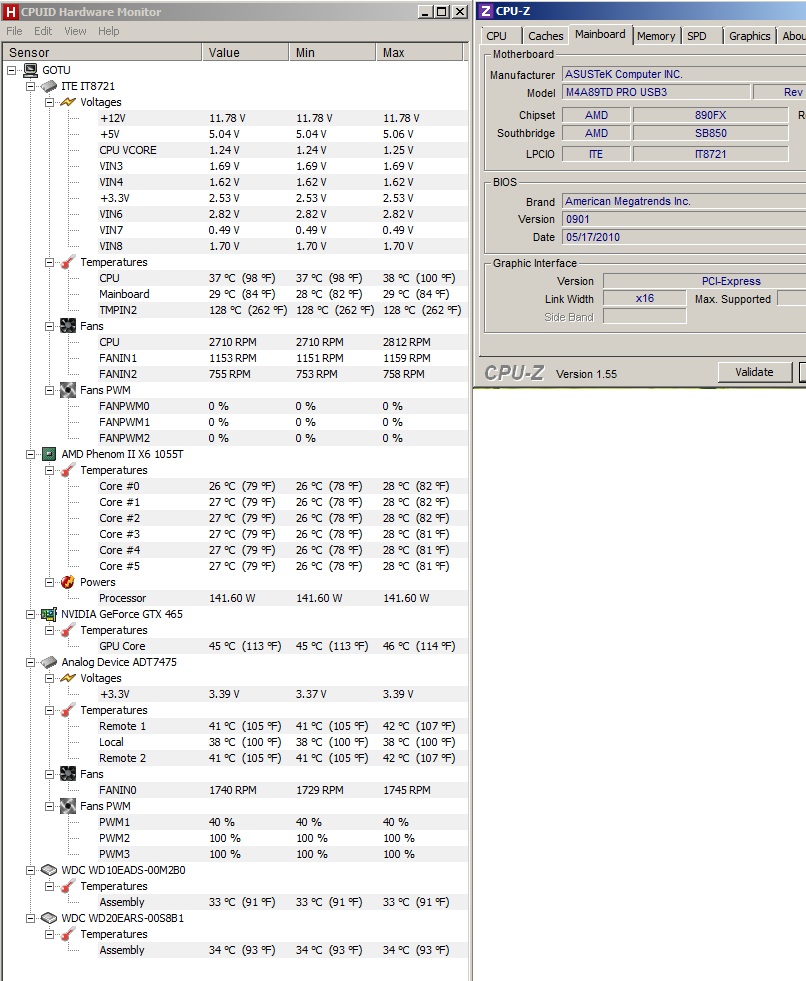
Task: Click the thermometer icon under NVIDIA GeForce GTX 465
Action: [68, 631]
